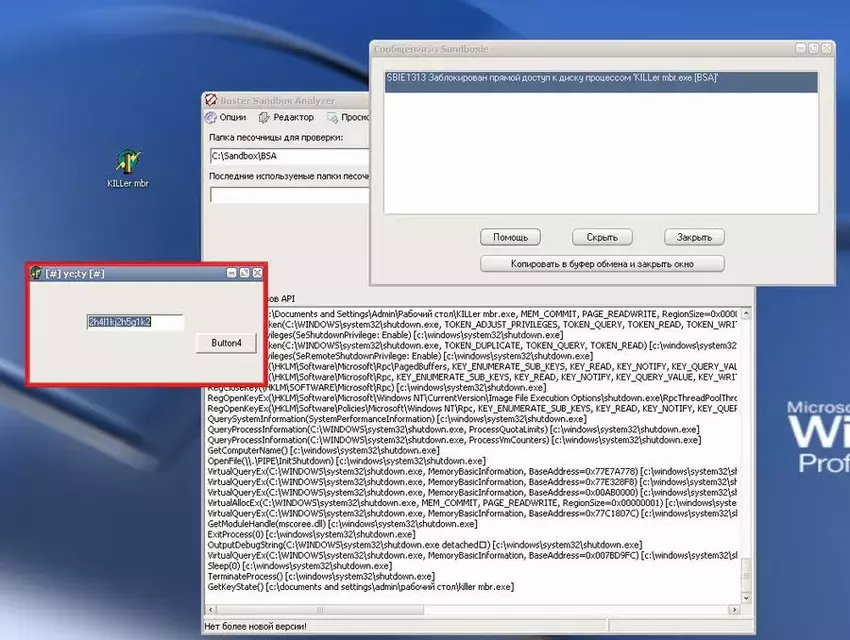Click the Редактор notepad icon
The image size is (850, 640).
pyautogui.click(x=265, y=117)
